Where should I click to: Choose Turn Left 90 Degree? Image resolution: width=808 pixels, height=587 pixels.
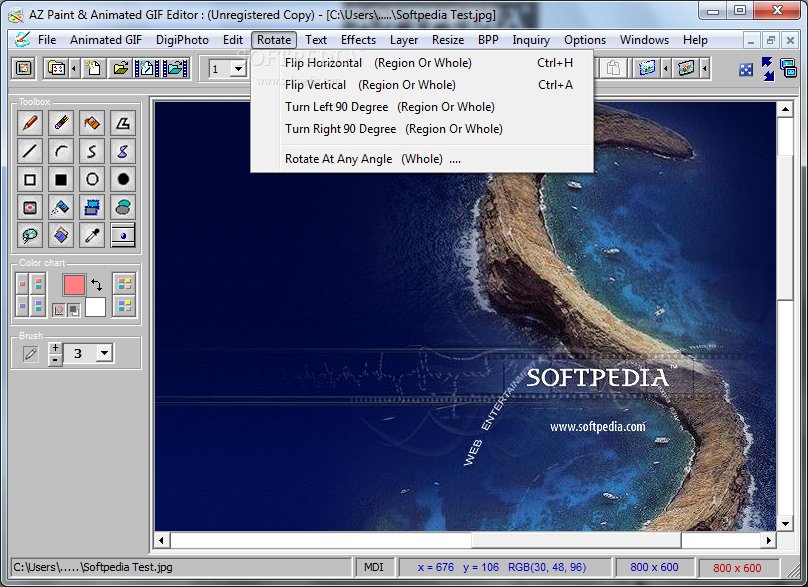tap(422, 107)
